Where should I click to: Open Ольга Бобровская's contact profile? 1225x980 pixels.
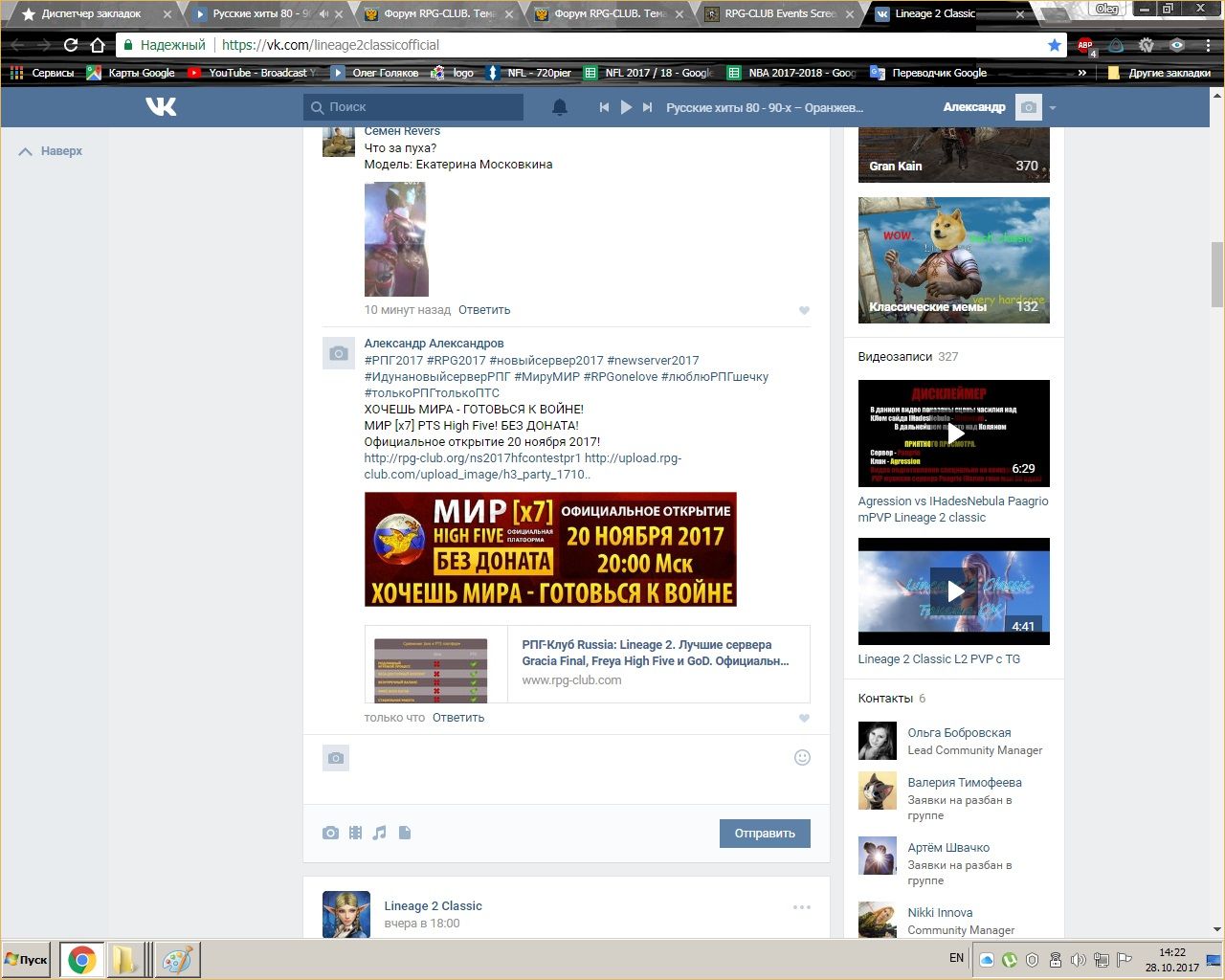click(959, 733)
